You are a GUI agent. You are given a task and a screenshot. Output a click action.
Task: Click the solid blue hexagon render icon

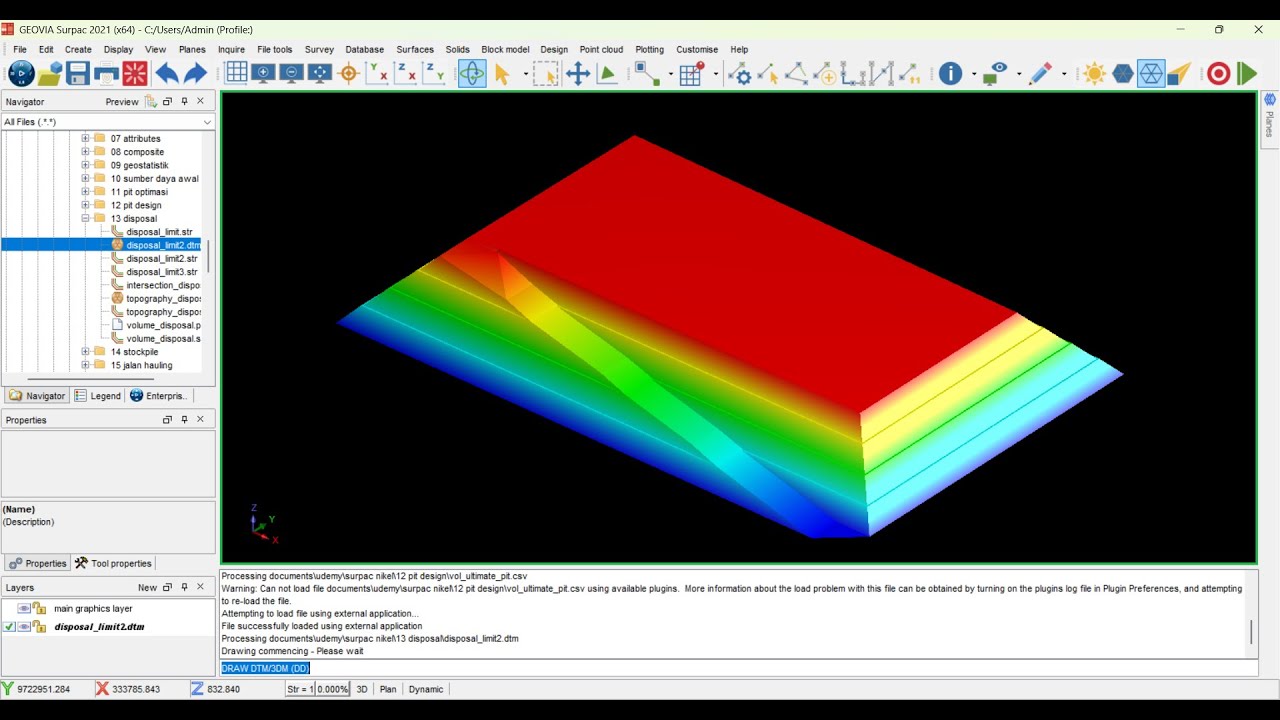pyautogui.click(x=1123, y=73)
